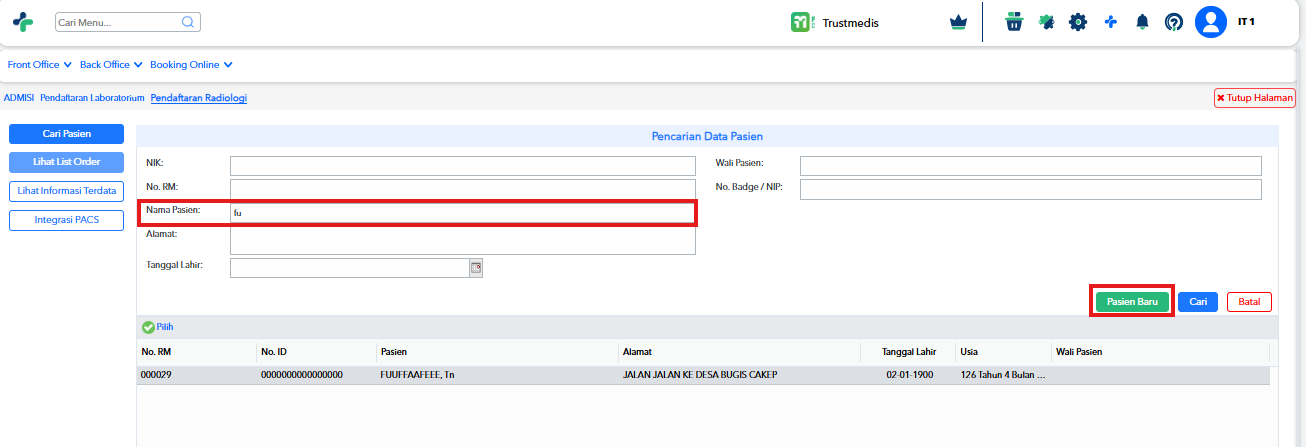Click the No. RM column header
1306x447 pixels.
pos(154,352)
